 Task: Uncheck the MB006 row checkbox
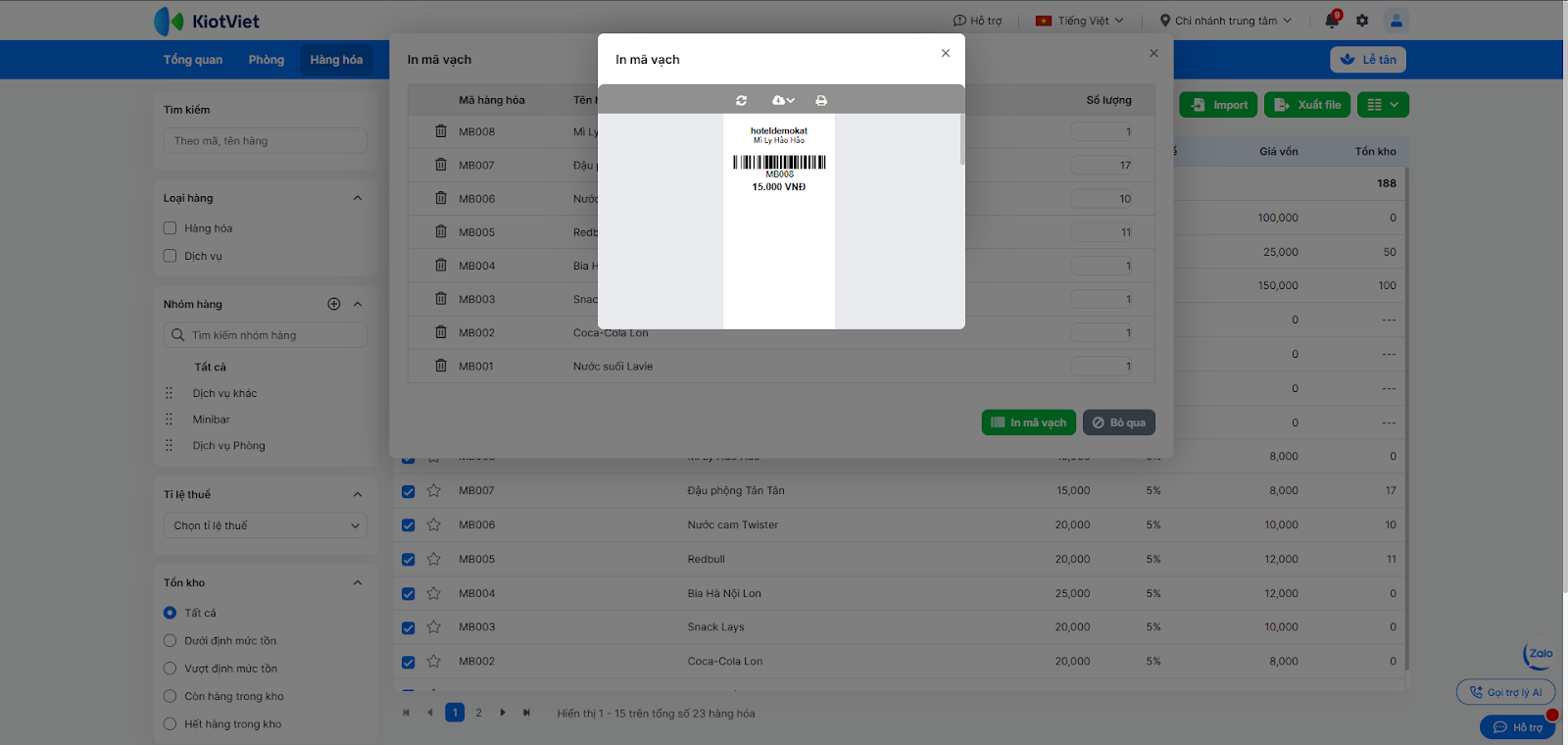click(409, 525)
